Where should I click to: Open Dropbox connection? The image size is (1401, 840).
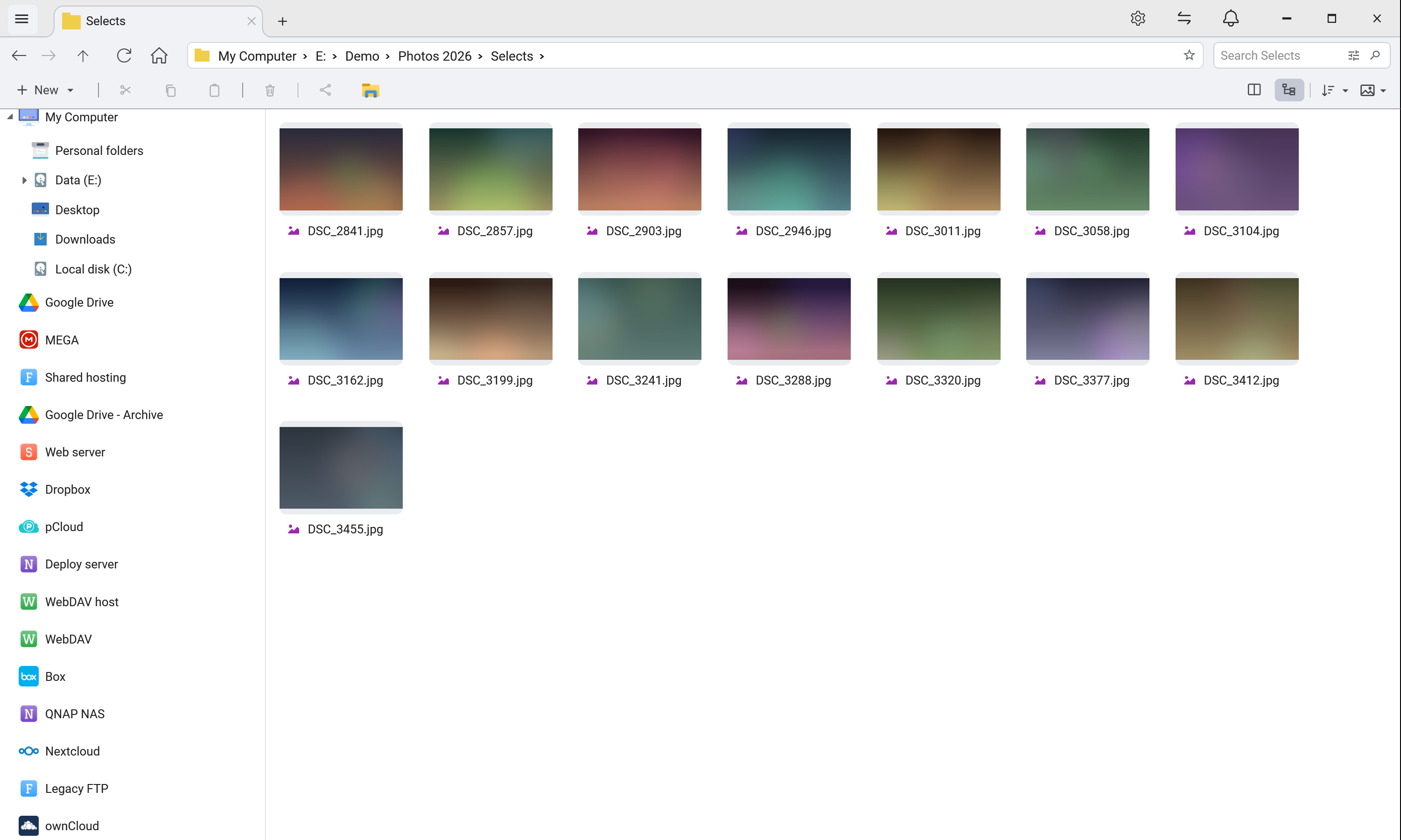(x=67, y=489)
